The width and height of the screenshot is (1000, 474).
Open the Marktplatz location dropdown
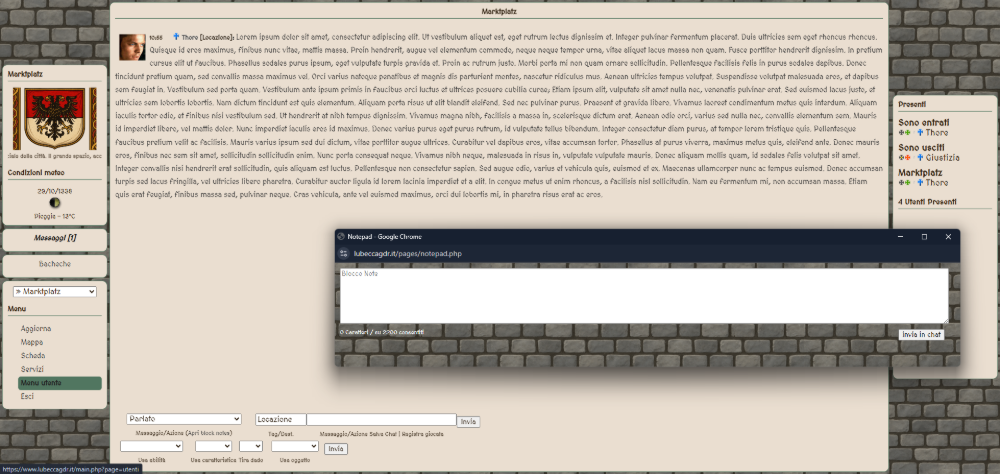(x=55, y=291)
